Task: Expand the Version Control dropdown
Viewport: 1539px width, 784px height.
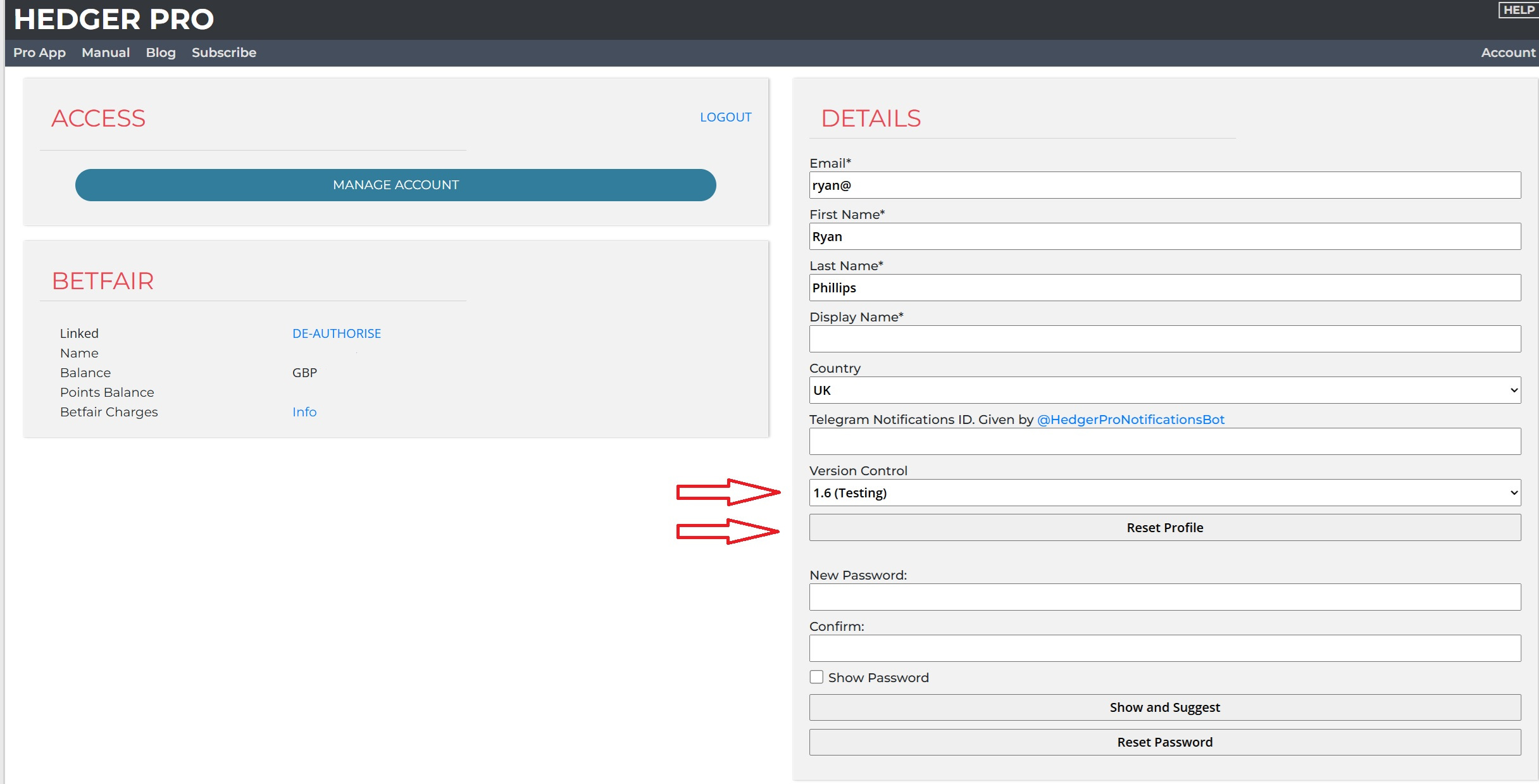Action: pyautogui.click(x=1165, y=493)
